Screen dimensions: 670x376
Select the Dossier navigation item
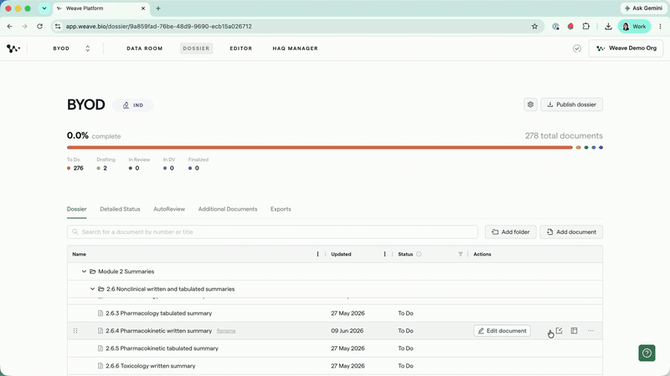point(196,48)
